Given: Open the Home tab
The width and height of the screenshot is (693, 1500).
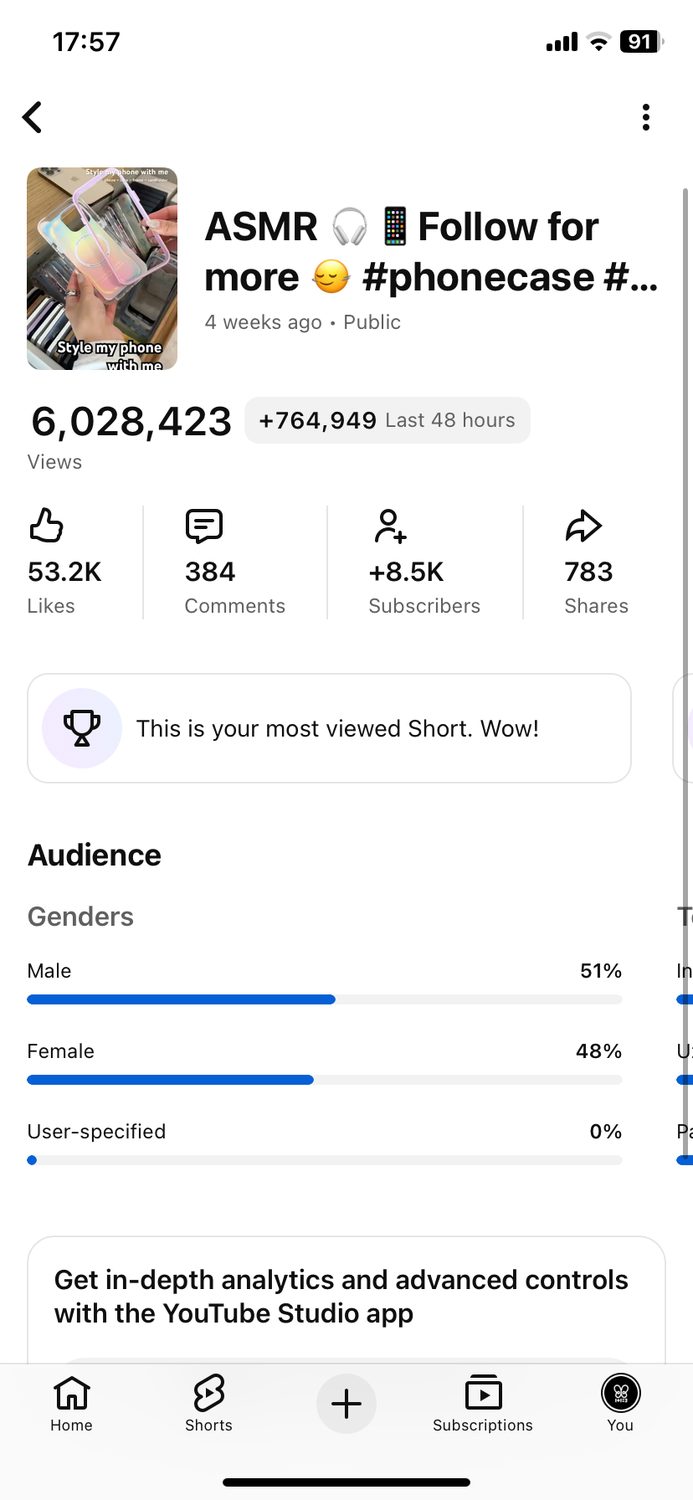Looking at the screenshot, I should pyautogui.click(x=71, y=1404).
